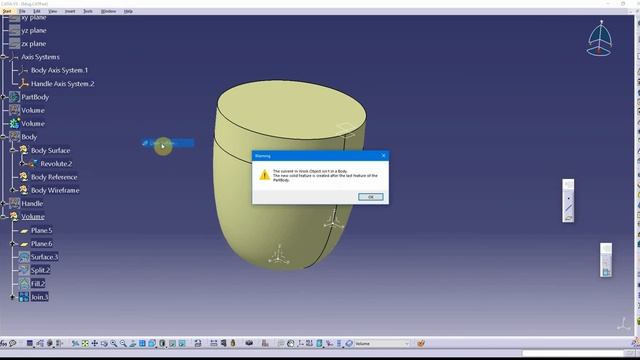Image resolution: width=640 pixels, height=360 pixels.
Task: Open the Edit menu
Action: click(37, 11)
